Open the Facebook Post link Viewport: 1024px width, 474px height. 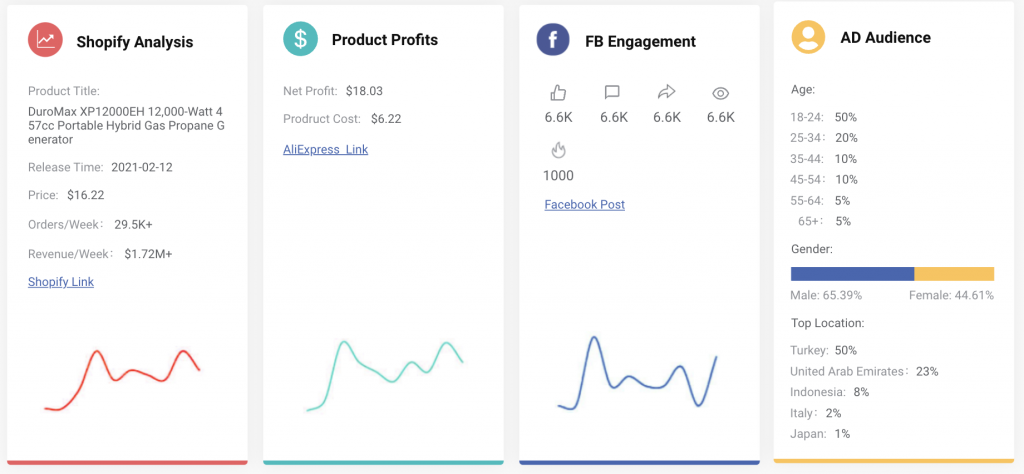[584, 205]
